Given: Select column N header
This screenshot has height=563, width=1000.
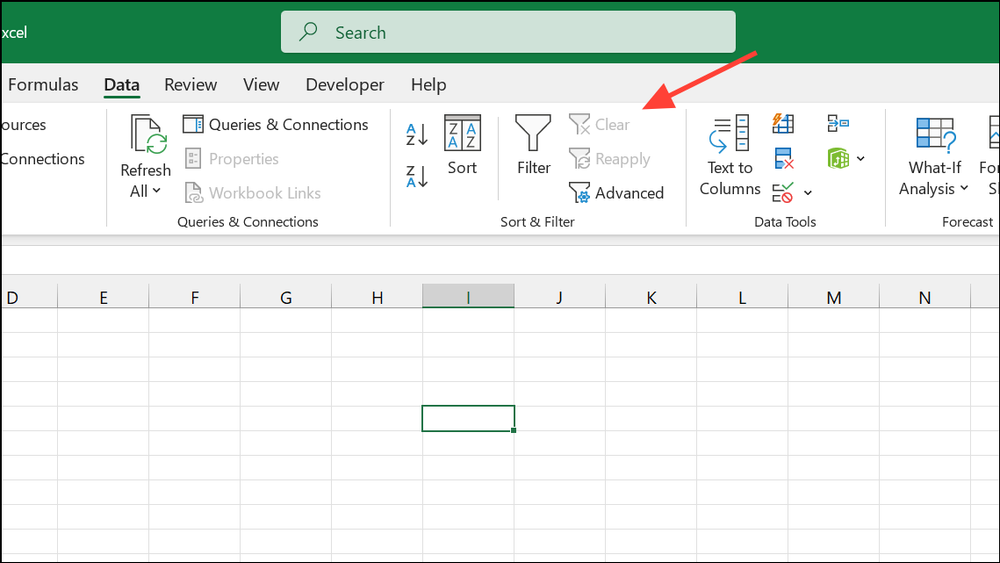Looking at the screenshot, I should tap(925, 297).
